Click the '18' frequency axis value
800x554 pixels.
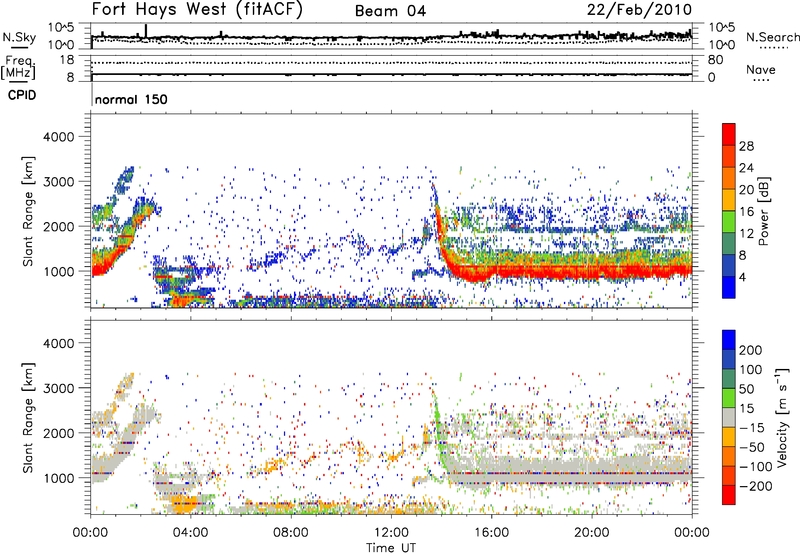67,60
